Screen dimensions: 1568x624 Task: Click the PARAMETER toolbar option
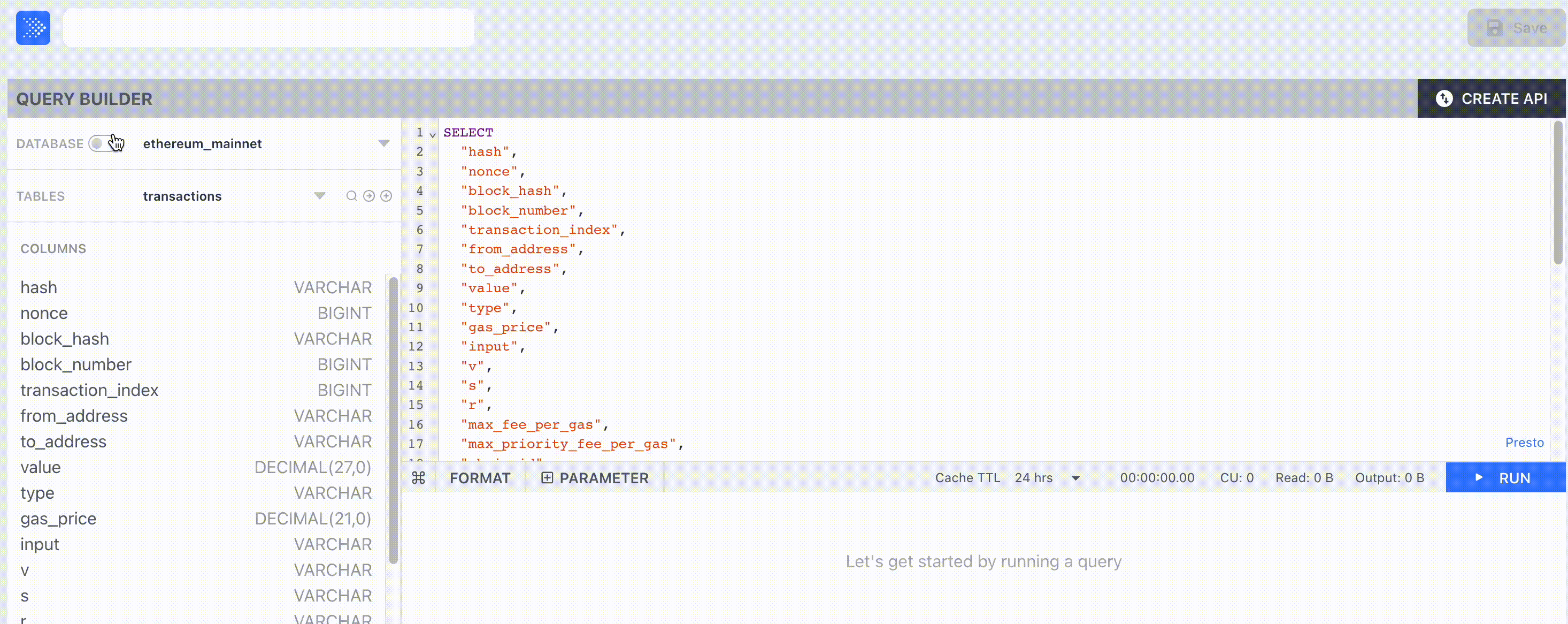[603, 478]
